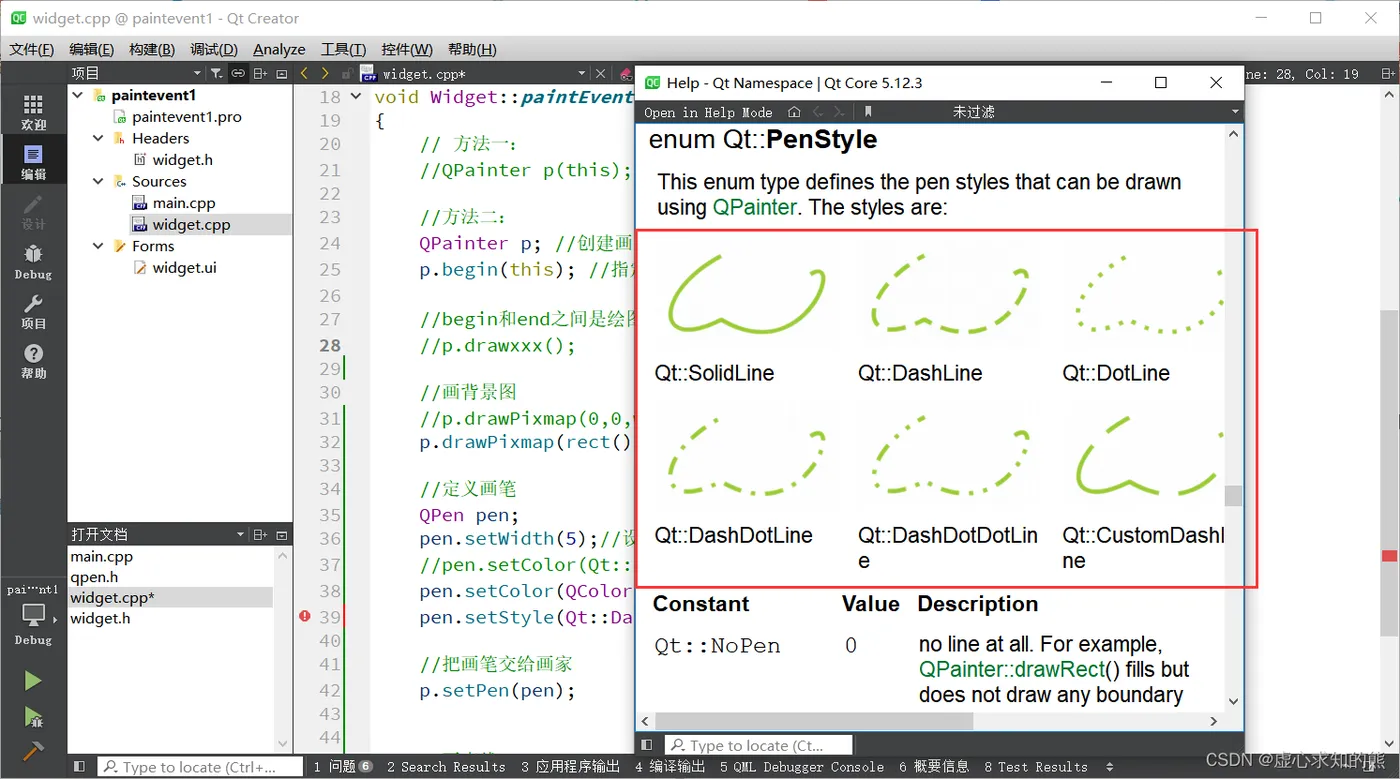Fold the paintEvent function at line 18
Screen dimensions: 1400x779
coord(356,97)
